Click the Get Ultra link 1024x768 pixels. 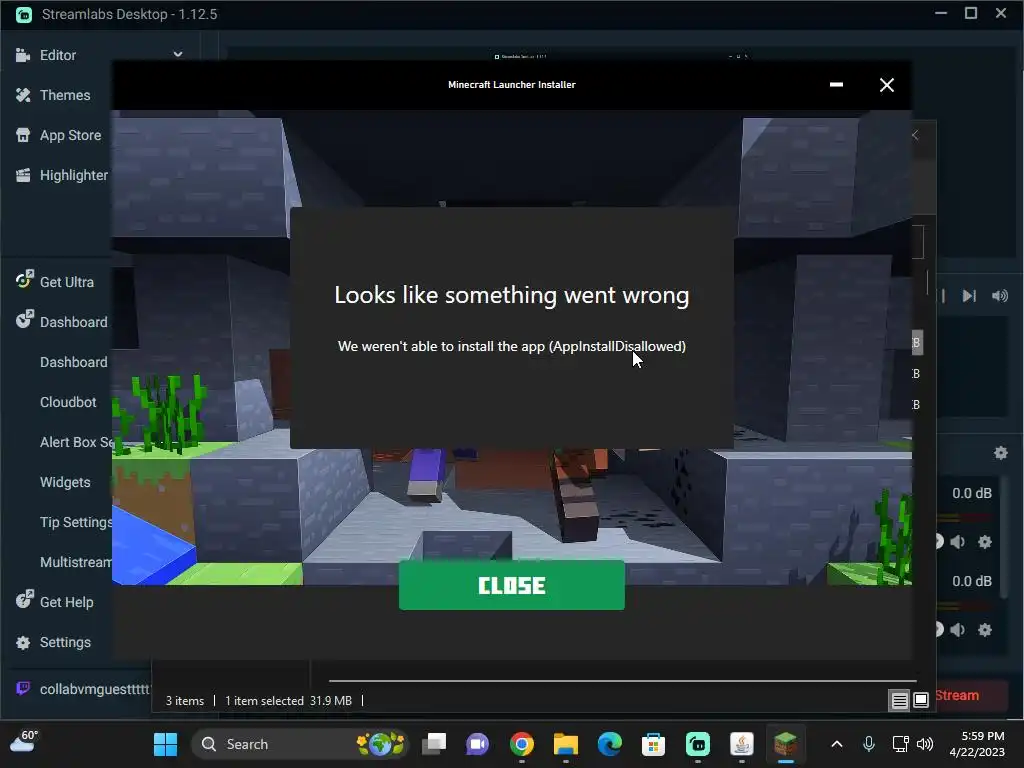pyautogui.click(x=67, y=282)
